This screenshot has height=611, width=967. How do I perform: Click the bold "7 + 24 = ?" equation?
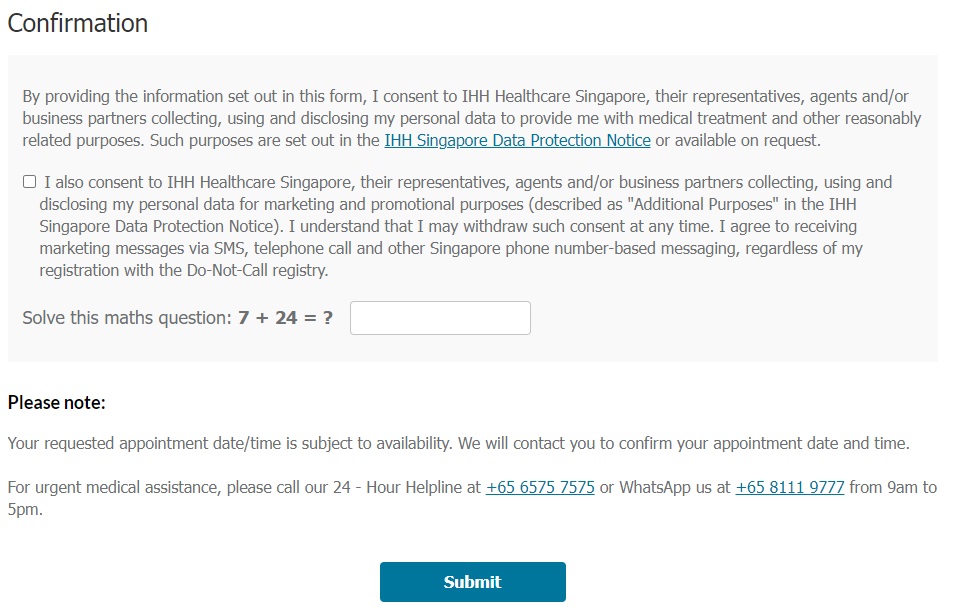click(x=286, y=319)
